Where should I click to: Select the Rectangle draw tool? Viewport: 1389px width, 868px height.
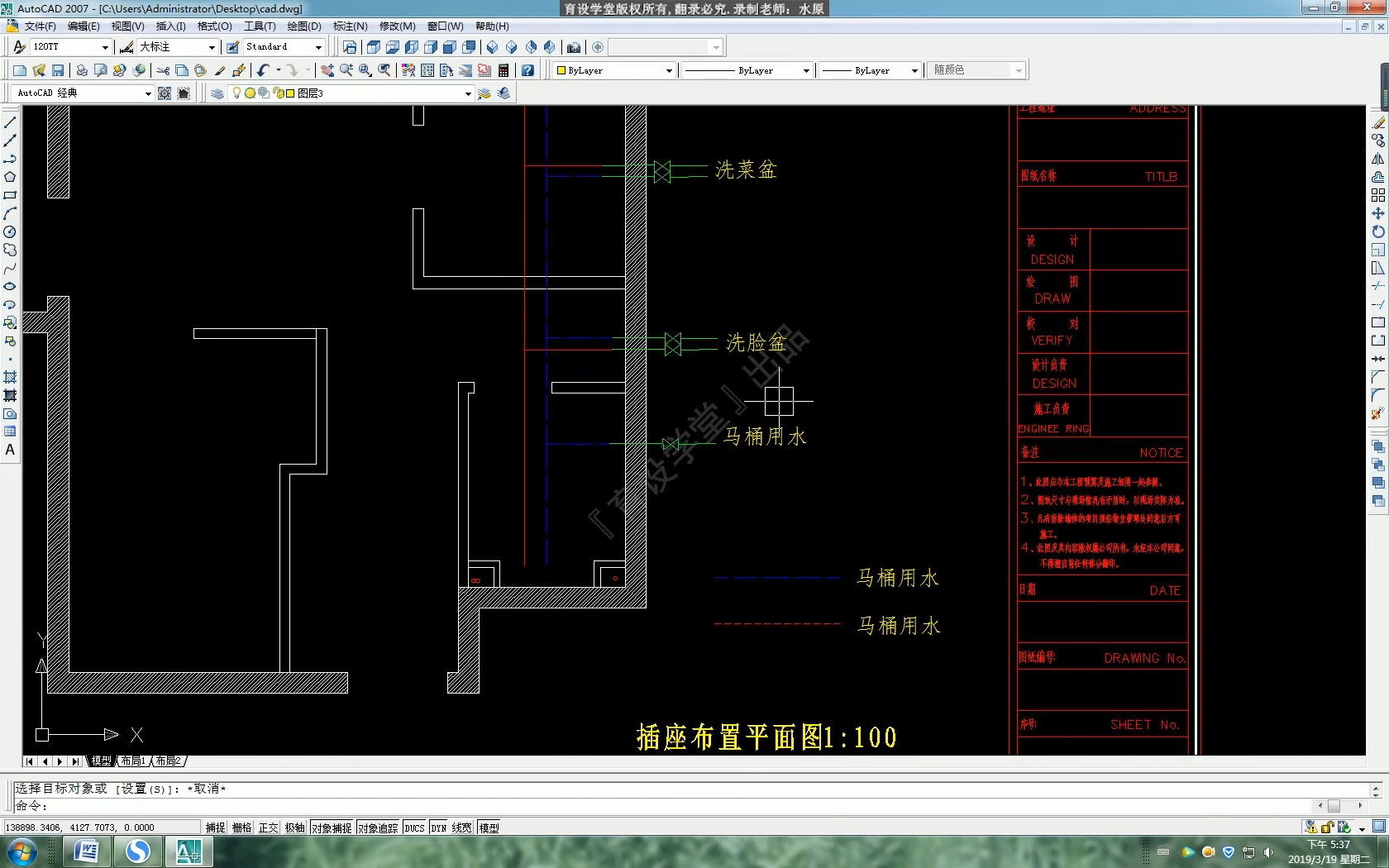click(10, 195)
